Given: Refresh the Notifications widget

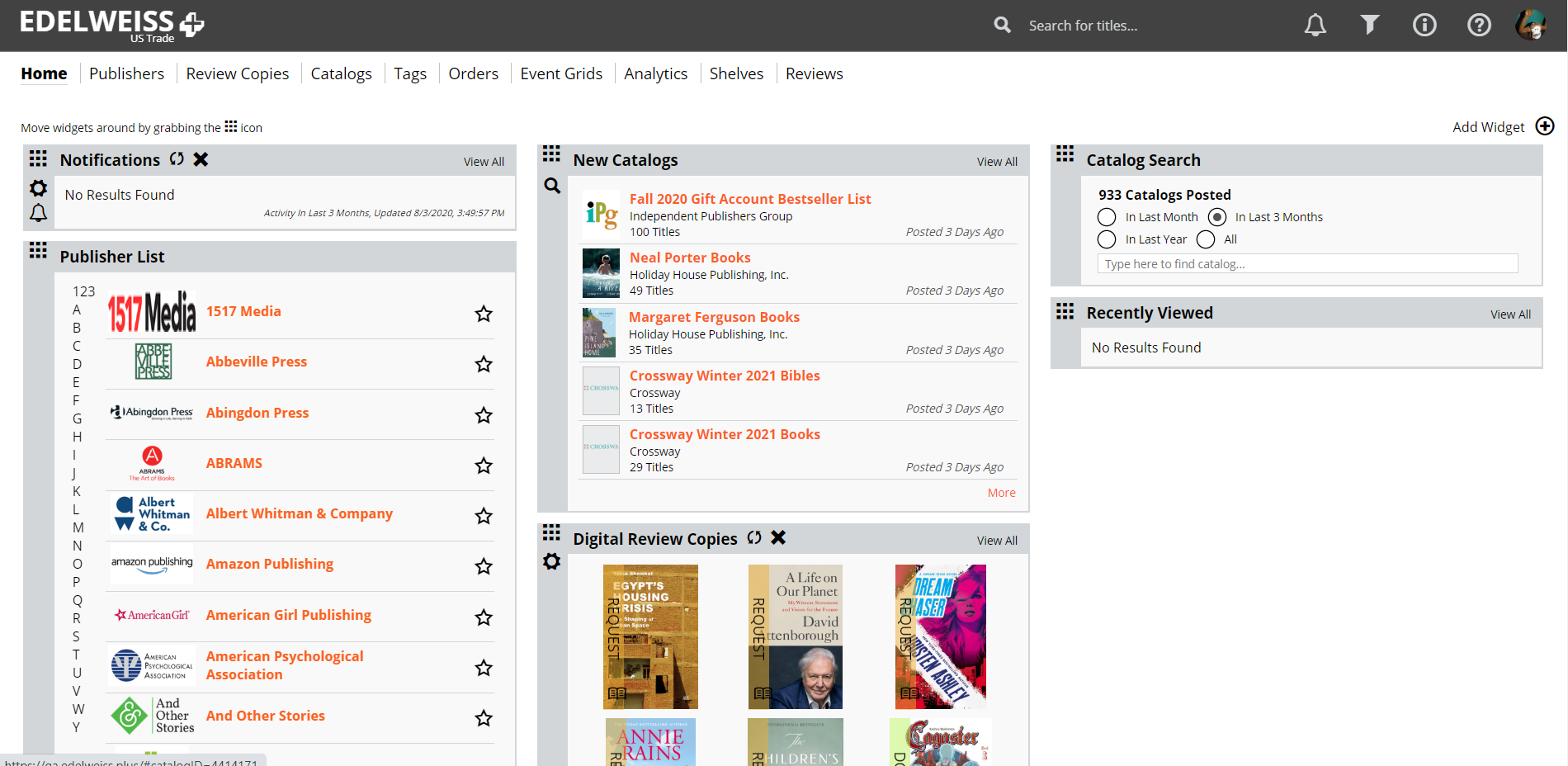Looking at the screenshot, I should [x=177, y=159].
